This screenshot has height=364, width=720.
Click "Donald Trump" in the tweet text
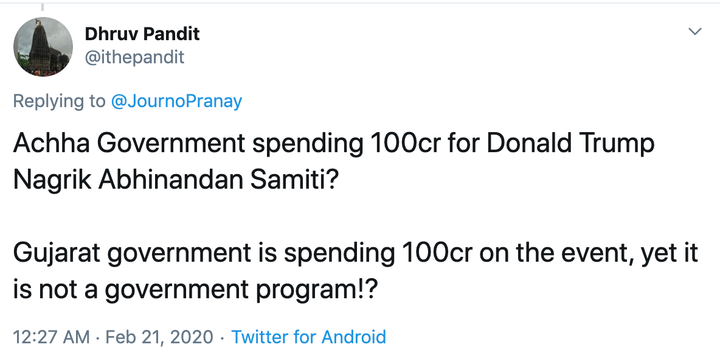[570, 144]
